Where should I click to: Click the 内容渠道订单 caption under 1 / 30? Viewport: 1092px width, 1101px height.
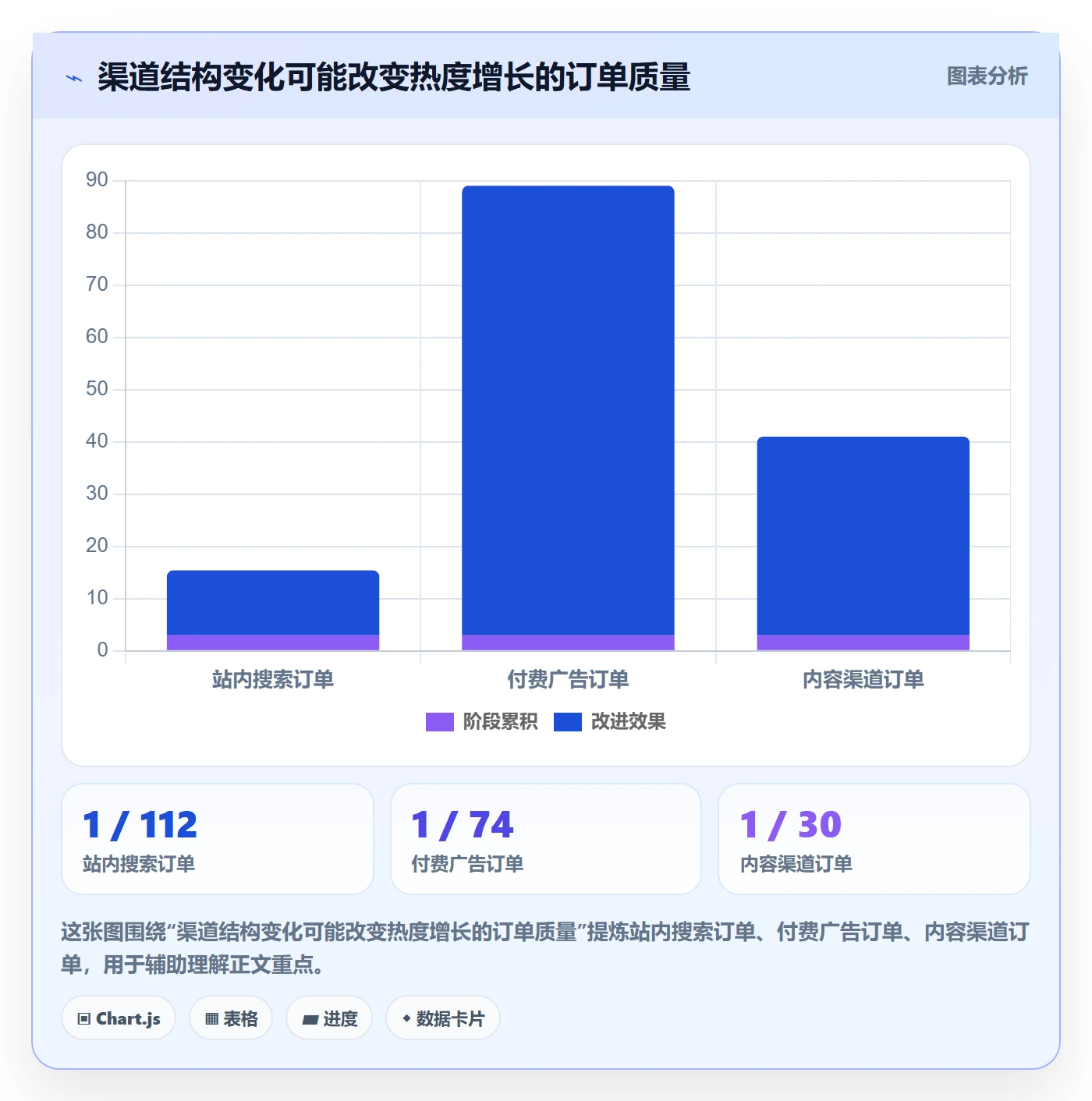click(x=796, y=864)
